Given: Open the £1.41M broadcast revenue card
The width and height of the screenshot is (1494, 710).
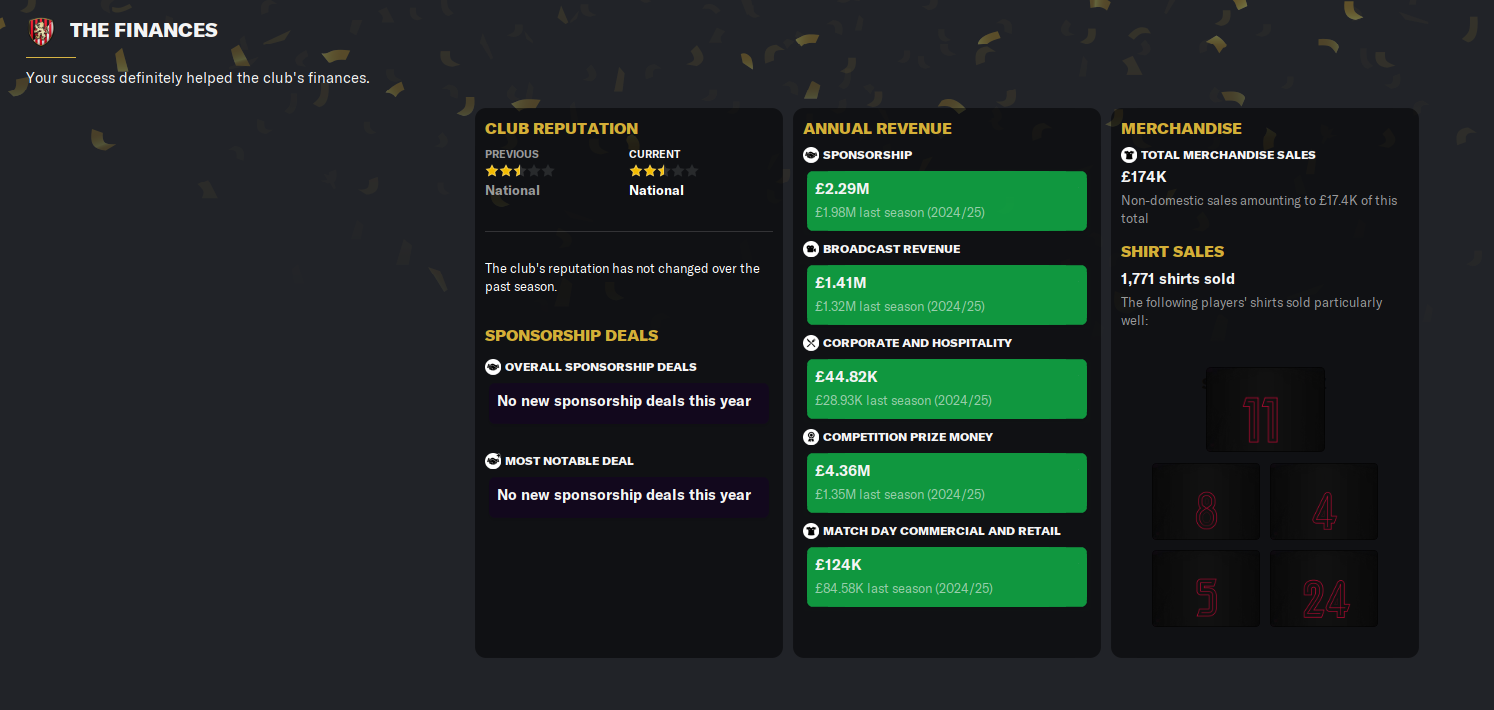Looking at the screenshot, I should pyautogui.click(x=946, y=295).
